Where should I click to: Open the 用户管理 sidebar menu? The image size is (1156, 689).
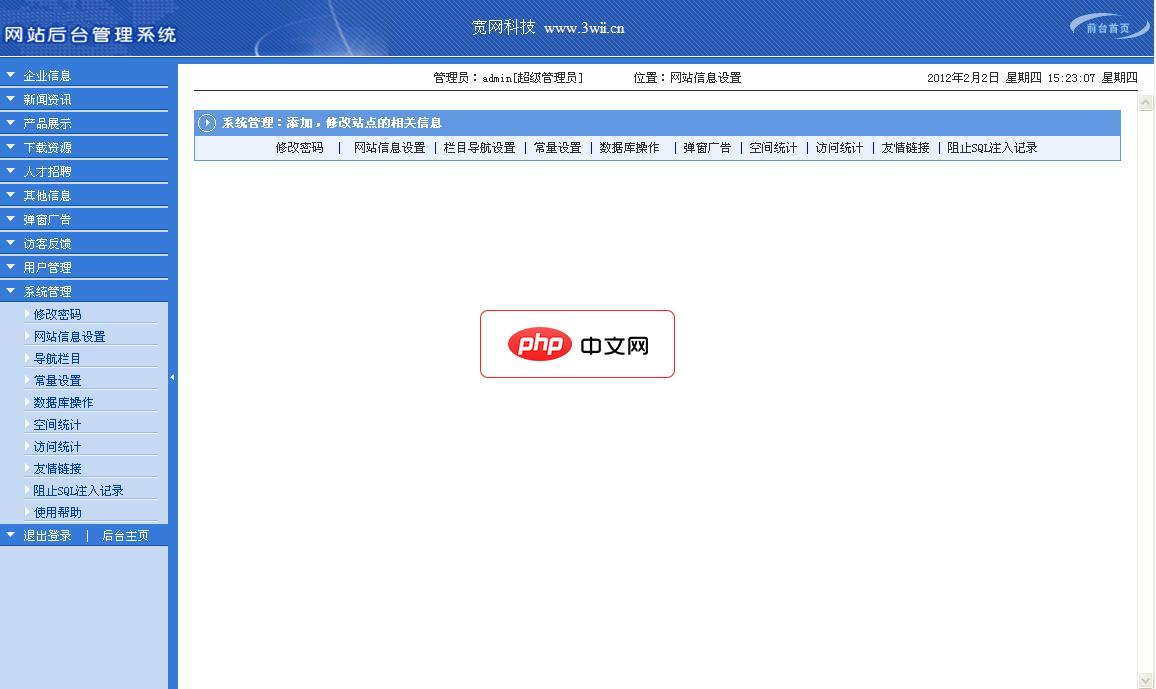click(x=47, y=267)
